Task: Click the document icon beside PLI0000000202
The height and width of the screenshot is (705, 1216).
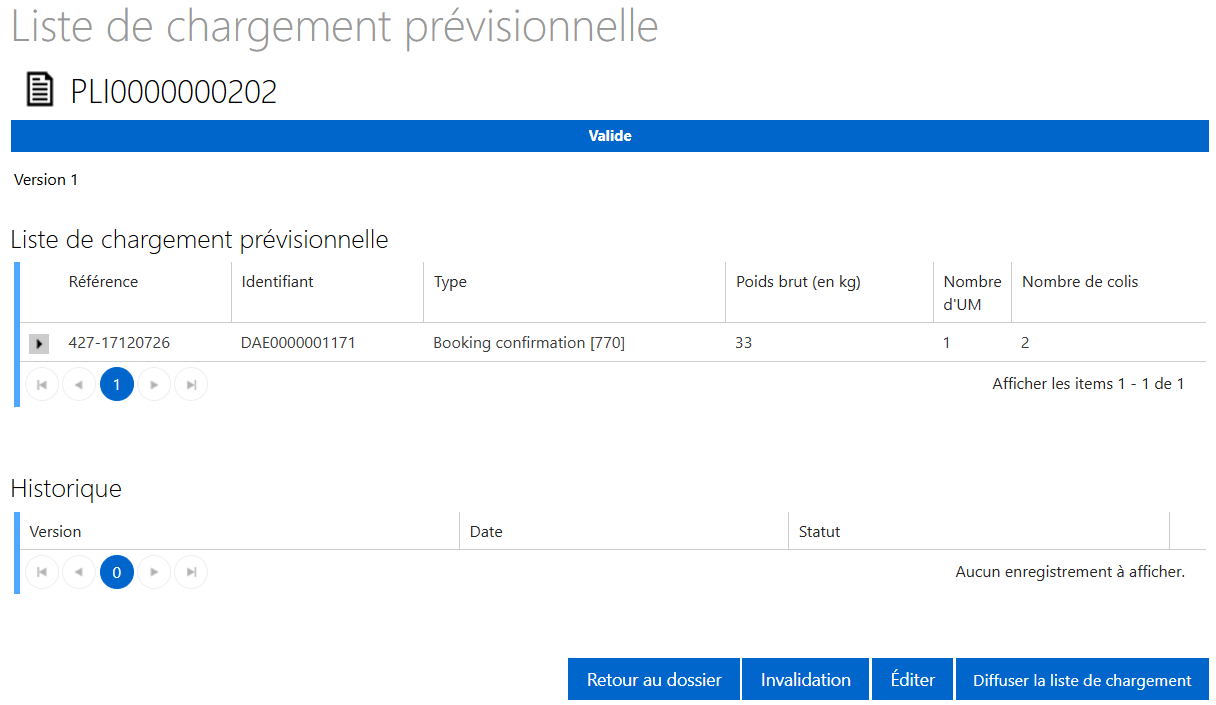Action: [x=39, y=90]
